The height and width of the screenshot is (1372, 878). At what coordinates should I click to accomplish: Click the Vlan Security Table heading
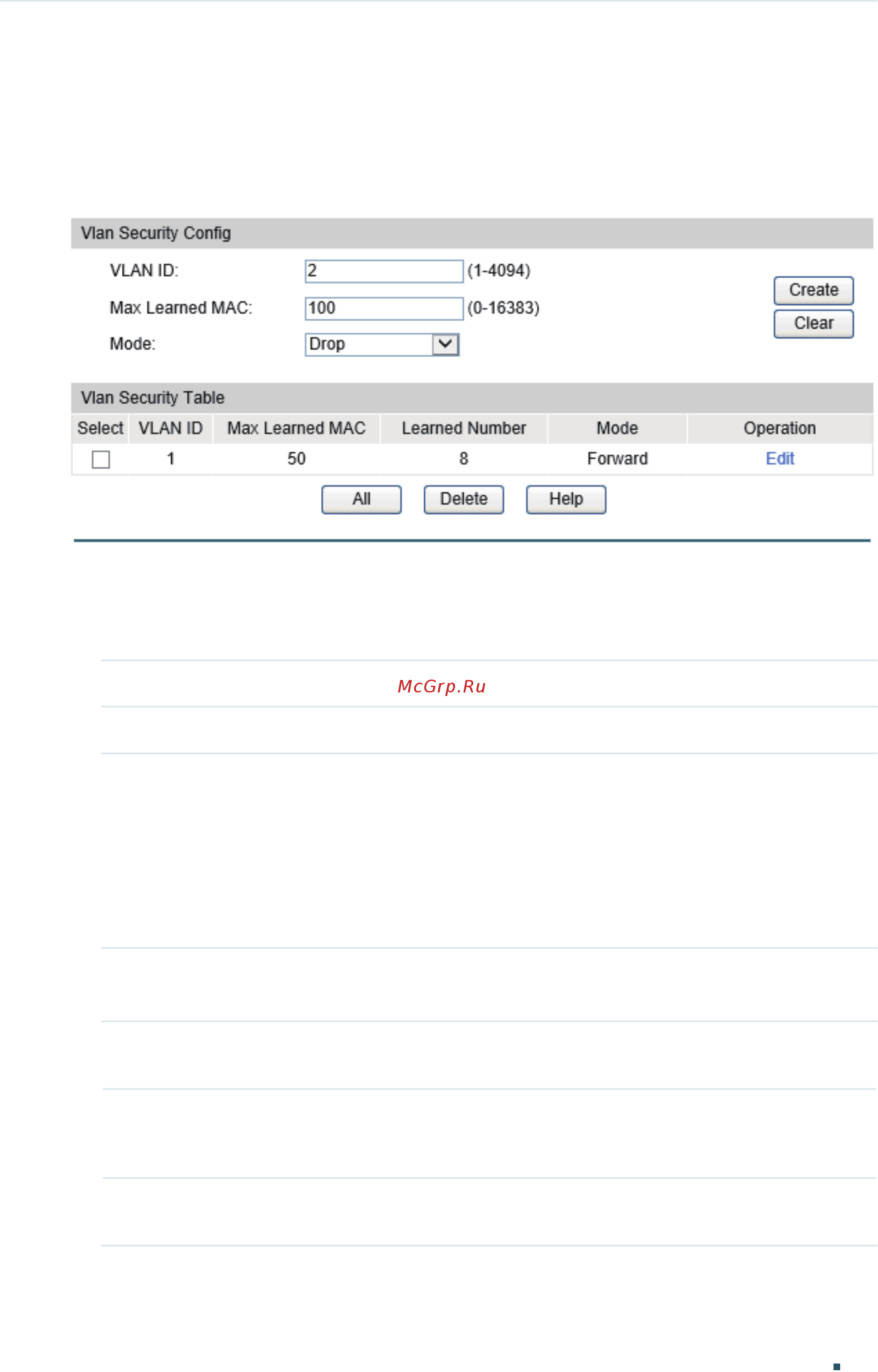coord(153,397)
